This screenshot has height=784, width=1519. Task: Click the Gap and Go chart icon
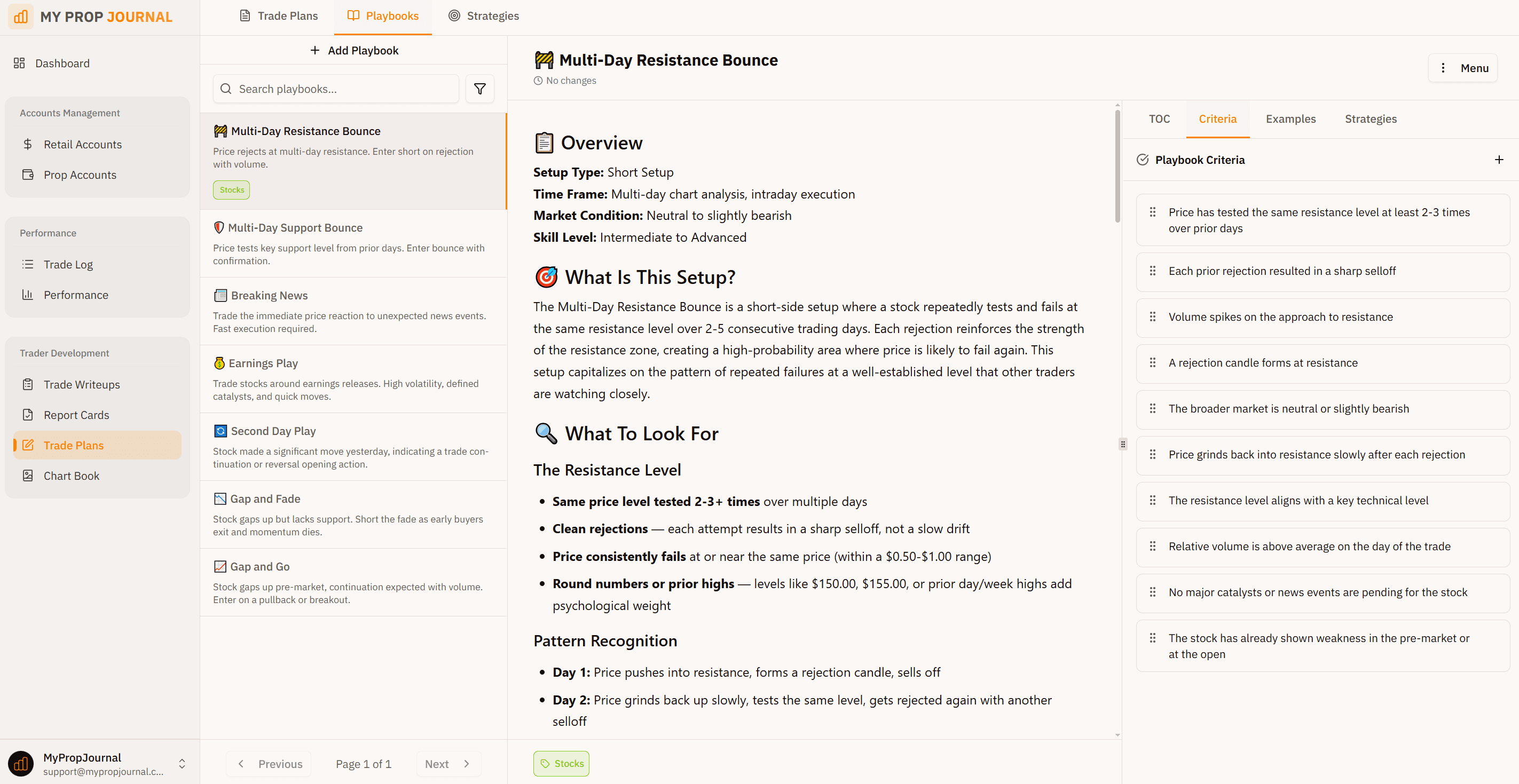(220, 566)
